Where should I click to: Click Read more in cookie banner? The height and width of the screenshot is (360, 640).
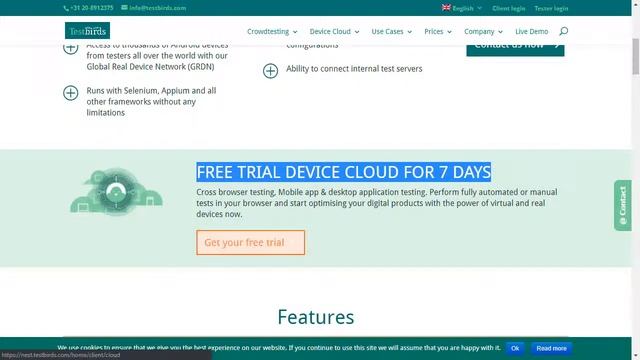pos(551,348)
